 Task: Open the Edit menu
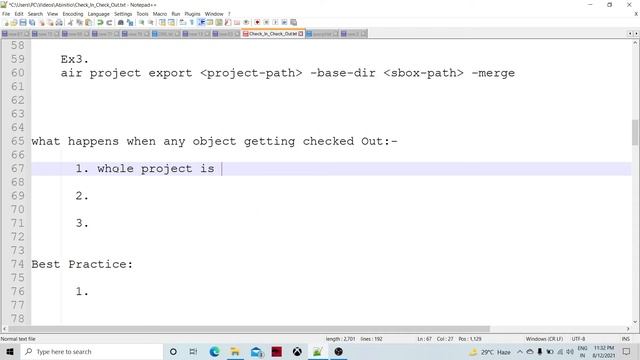[19, 14]
